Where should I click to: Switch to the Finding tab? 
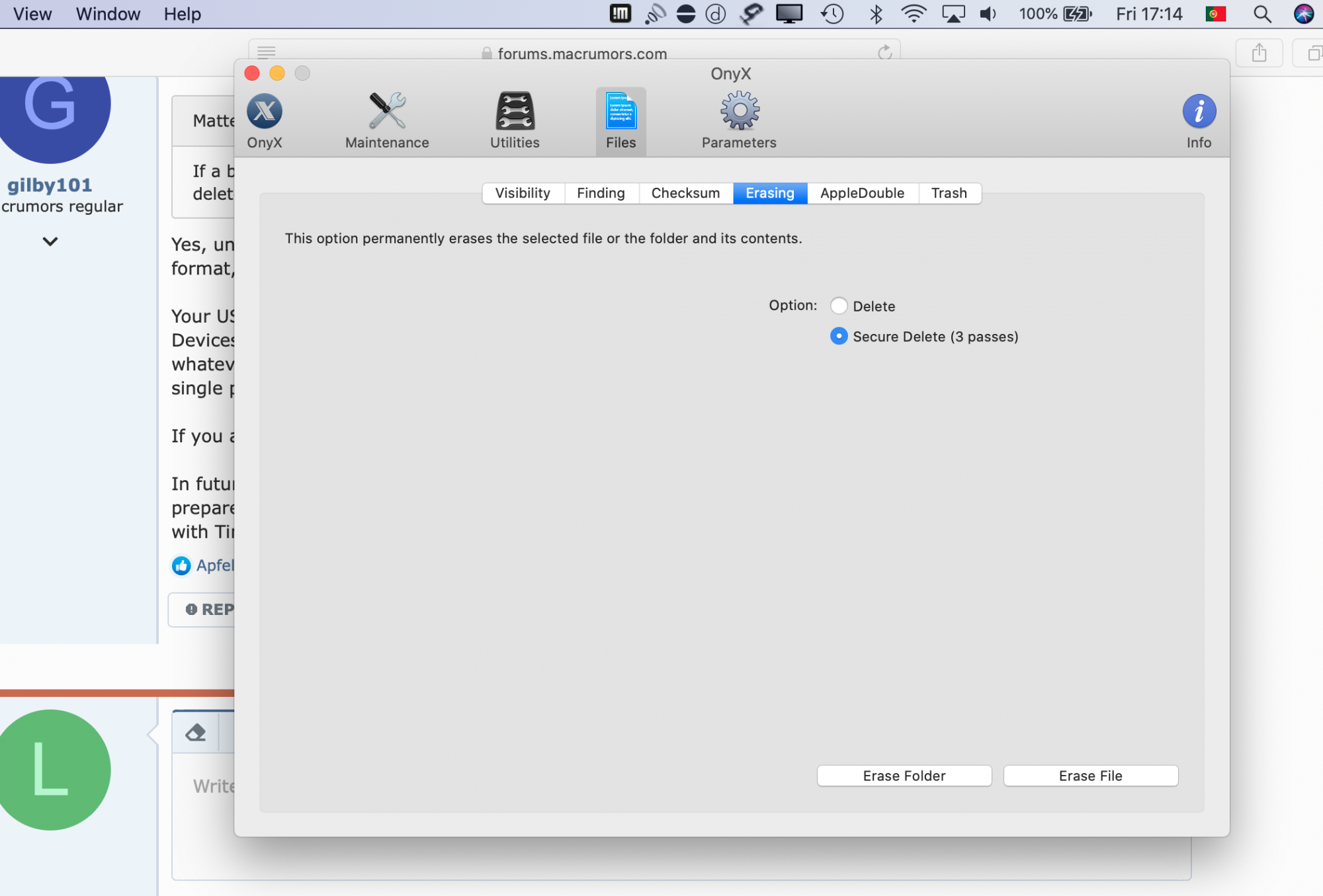tap(601, 193)
